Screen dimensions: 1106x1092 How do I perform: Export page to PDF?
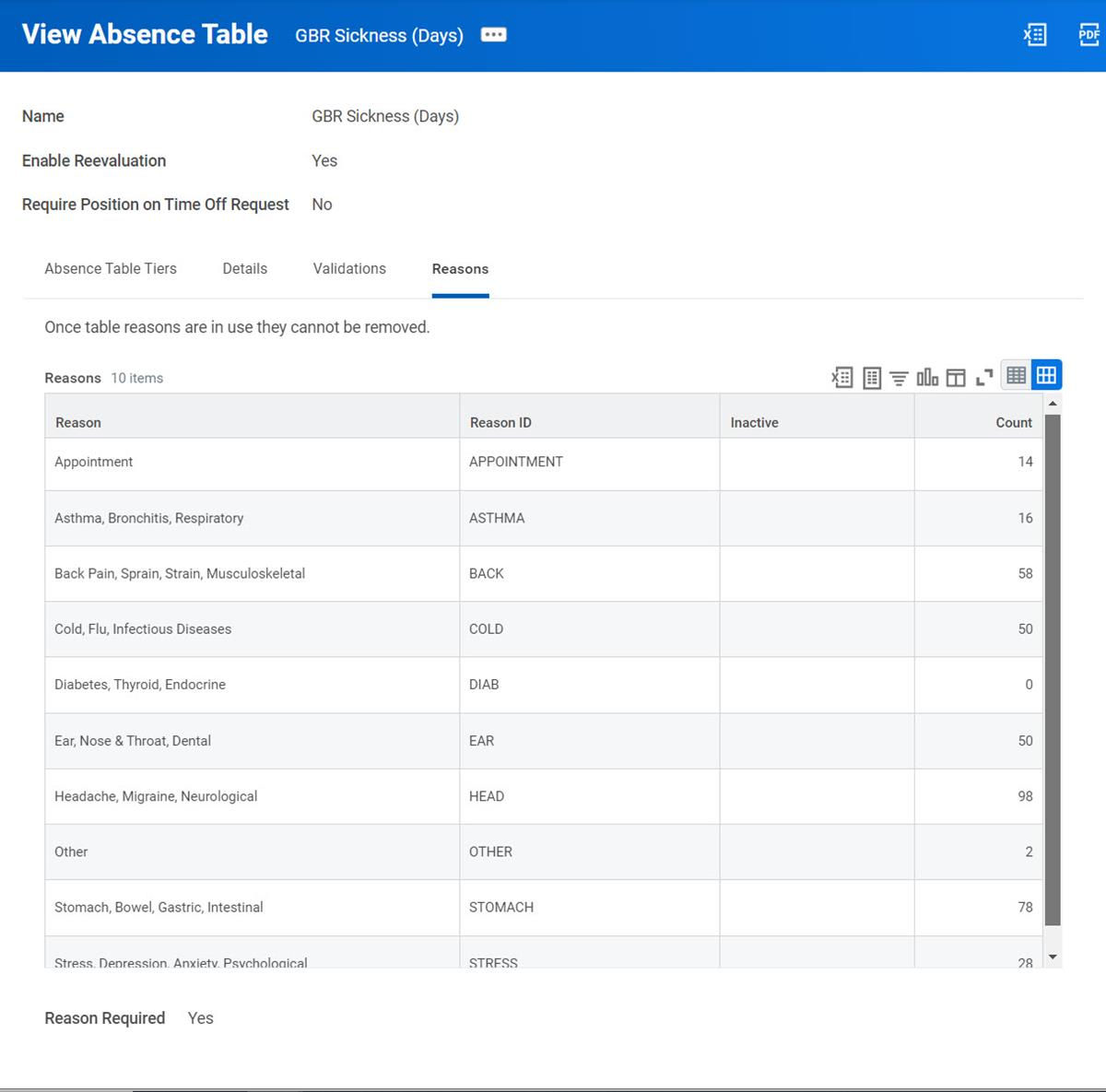pyautogui.click(x=1089, y=35)
